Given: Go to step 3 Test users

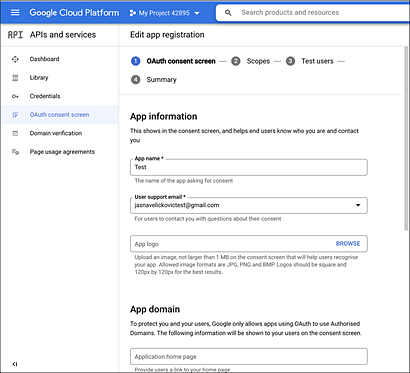Looking at the screenshot, I should (310, 61).
